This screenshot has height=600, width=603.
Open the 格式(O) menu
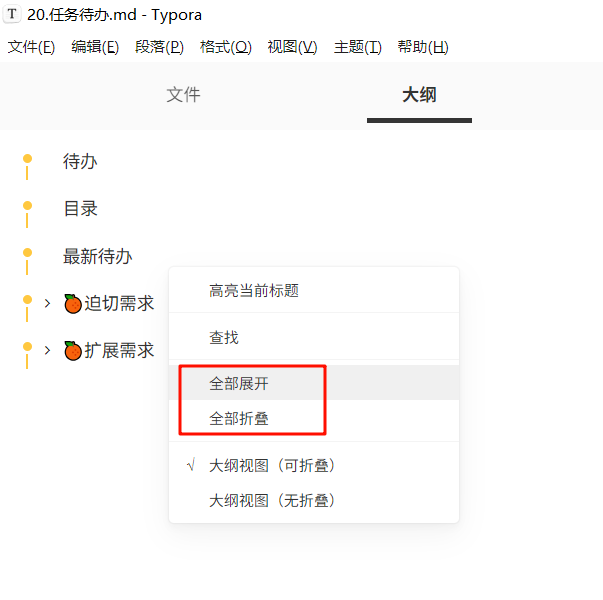(226, 47)
